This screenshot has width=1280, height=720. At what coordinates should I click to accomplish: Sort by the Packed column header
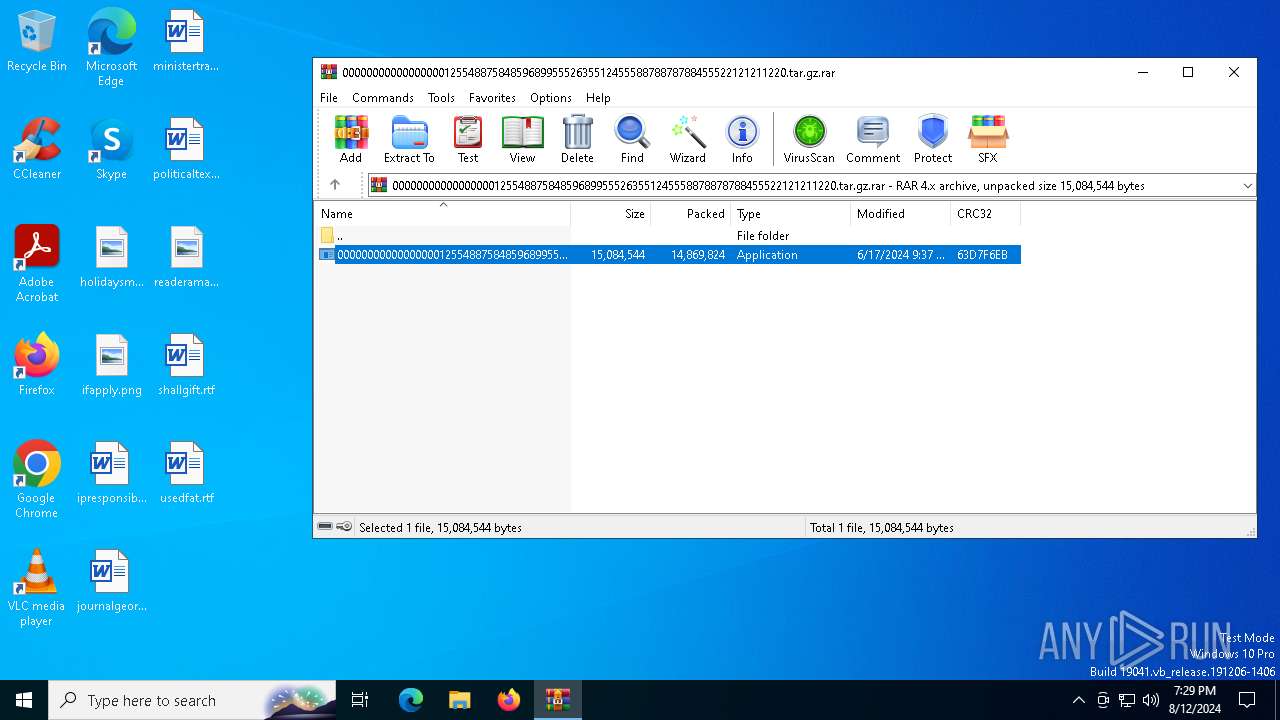(x=691, y=214)
